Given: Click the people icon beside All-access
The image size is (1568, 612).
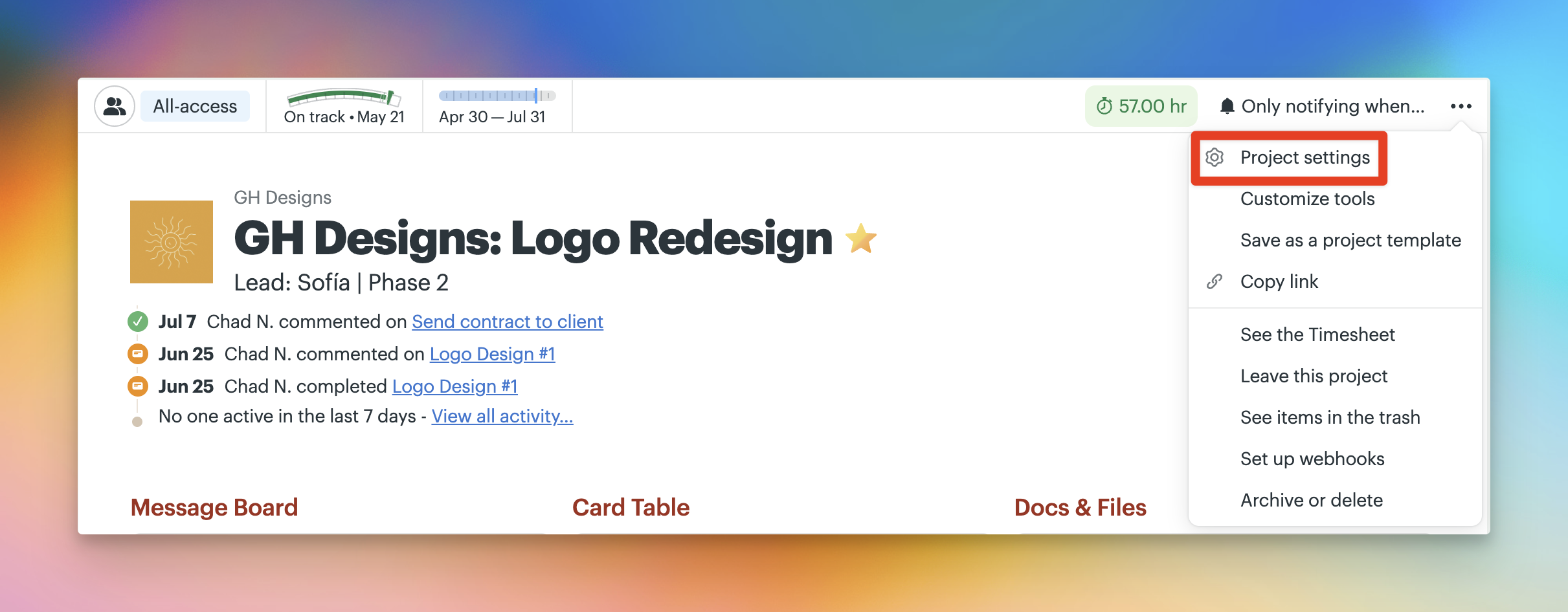Looking at the screenshot, I should 115,106.
